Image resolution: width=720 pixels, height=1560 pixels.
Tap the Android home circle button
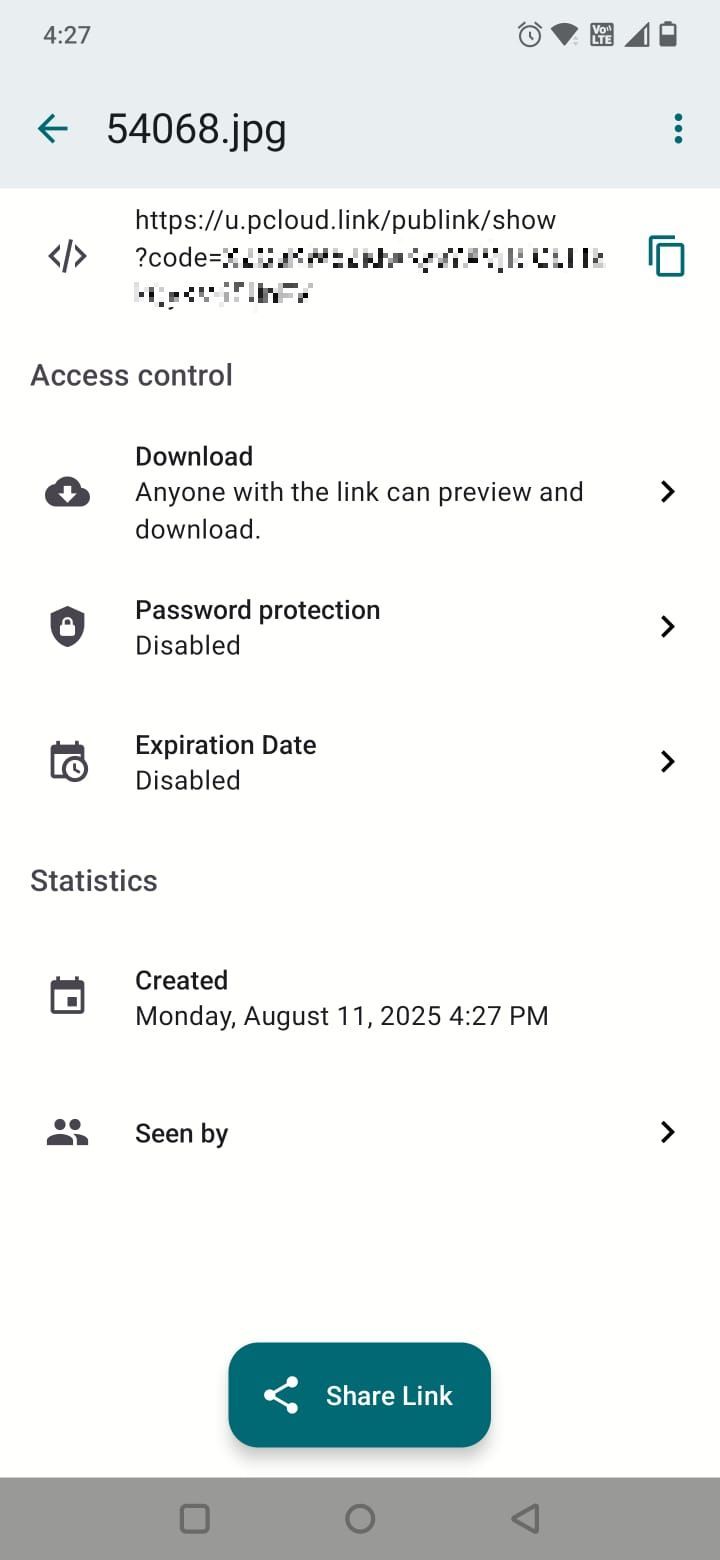360,1519
